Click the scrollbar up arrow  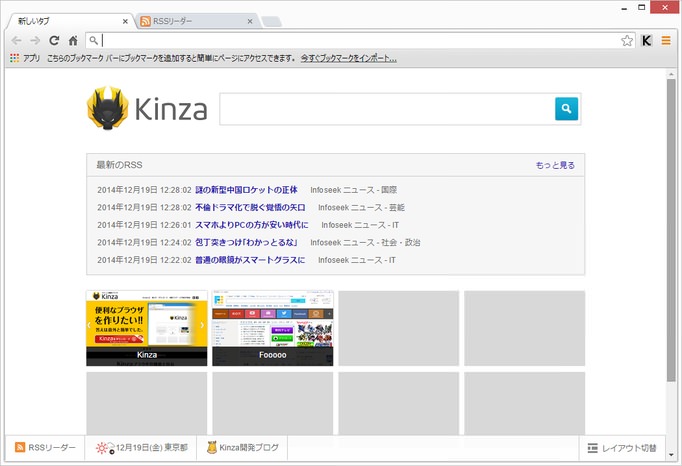[671, 74]
